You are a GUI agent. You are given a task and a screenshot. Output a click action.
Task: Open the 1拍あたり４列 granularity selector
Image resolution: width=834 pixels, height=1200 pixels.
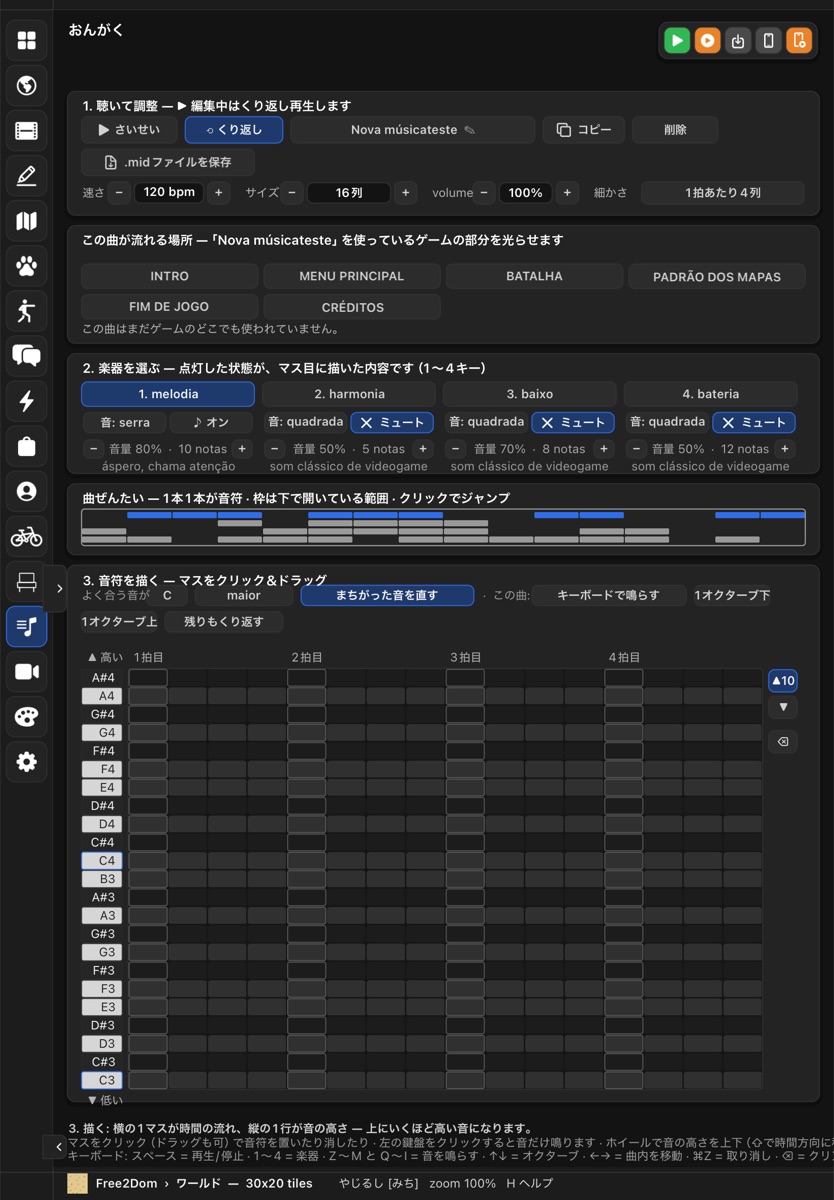723,193
